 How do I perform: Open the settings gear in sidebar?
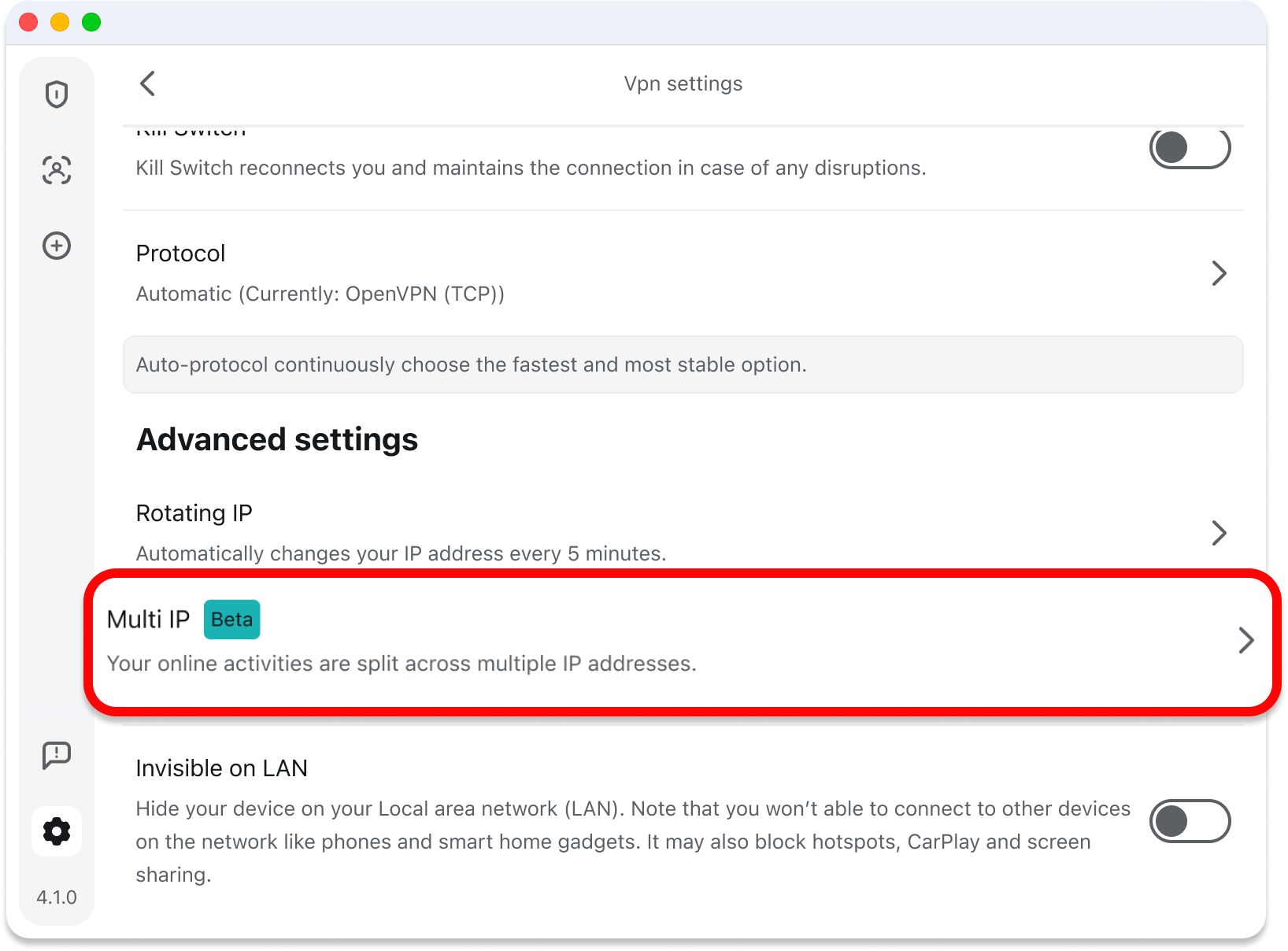point(57,831)
